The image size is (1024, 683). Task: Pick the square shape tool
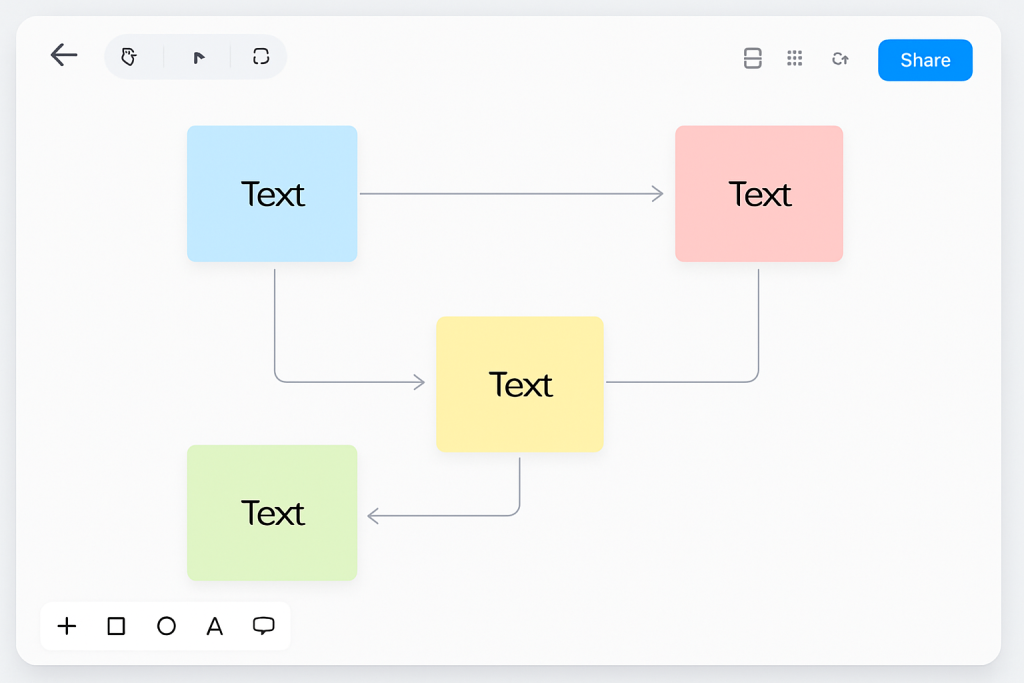[x=116, y=626]
